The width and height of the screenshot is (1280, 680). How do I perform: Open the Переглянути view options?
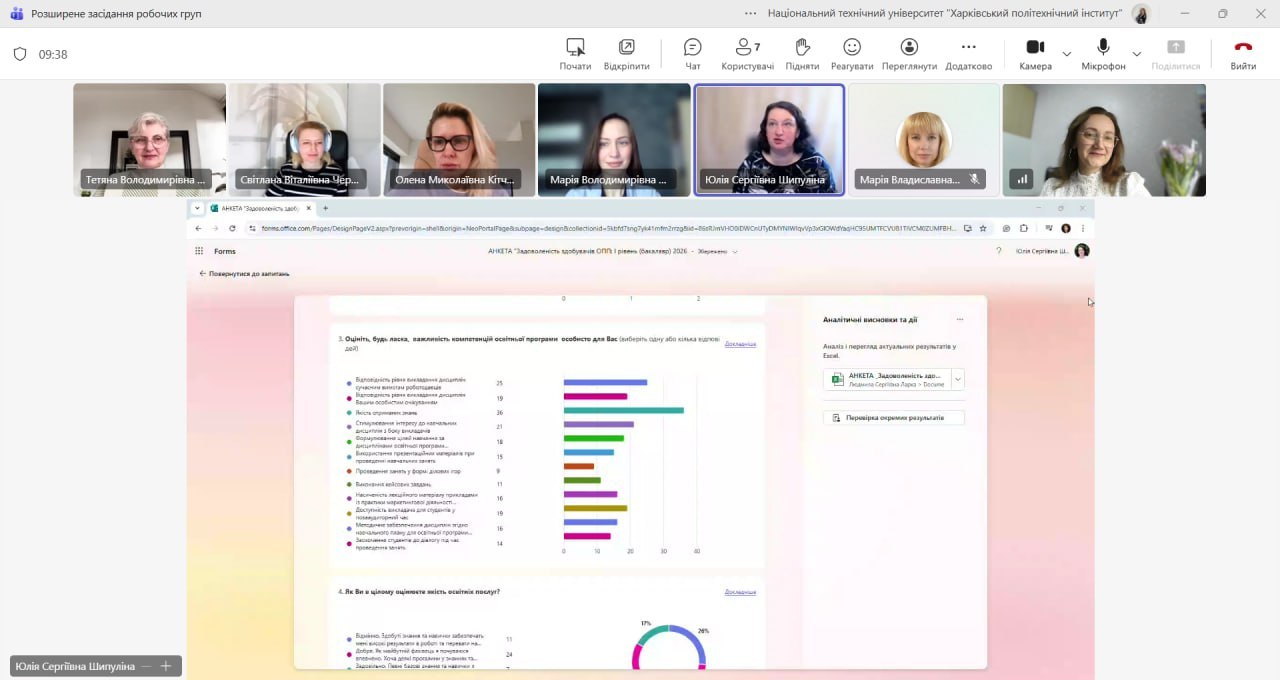coord(909,54)
